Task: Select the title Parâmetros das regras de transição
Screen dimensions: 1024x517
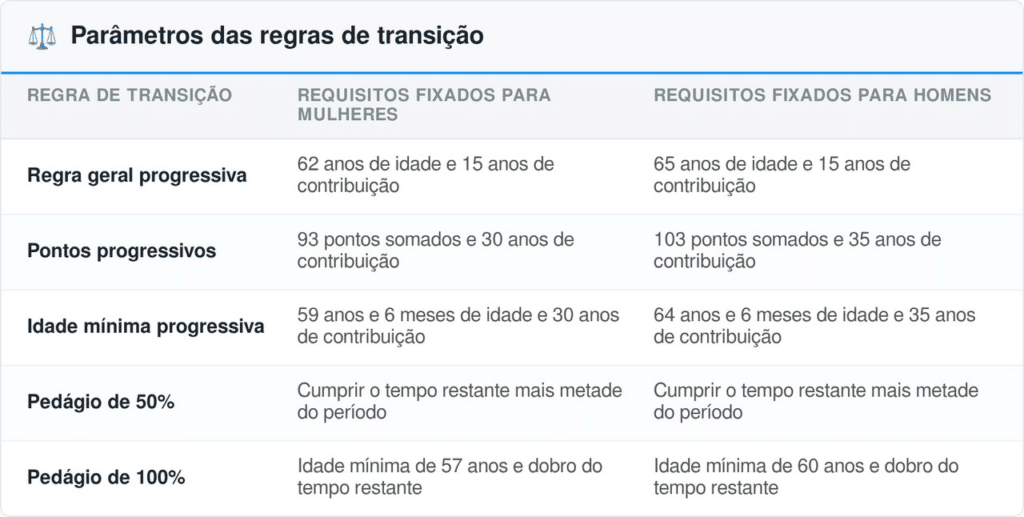Action: 277,35
